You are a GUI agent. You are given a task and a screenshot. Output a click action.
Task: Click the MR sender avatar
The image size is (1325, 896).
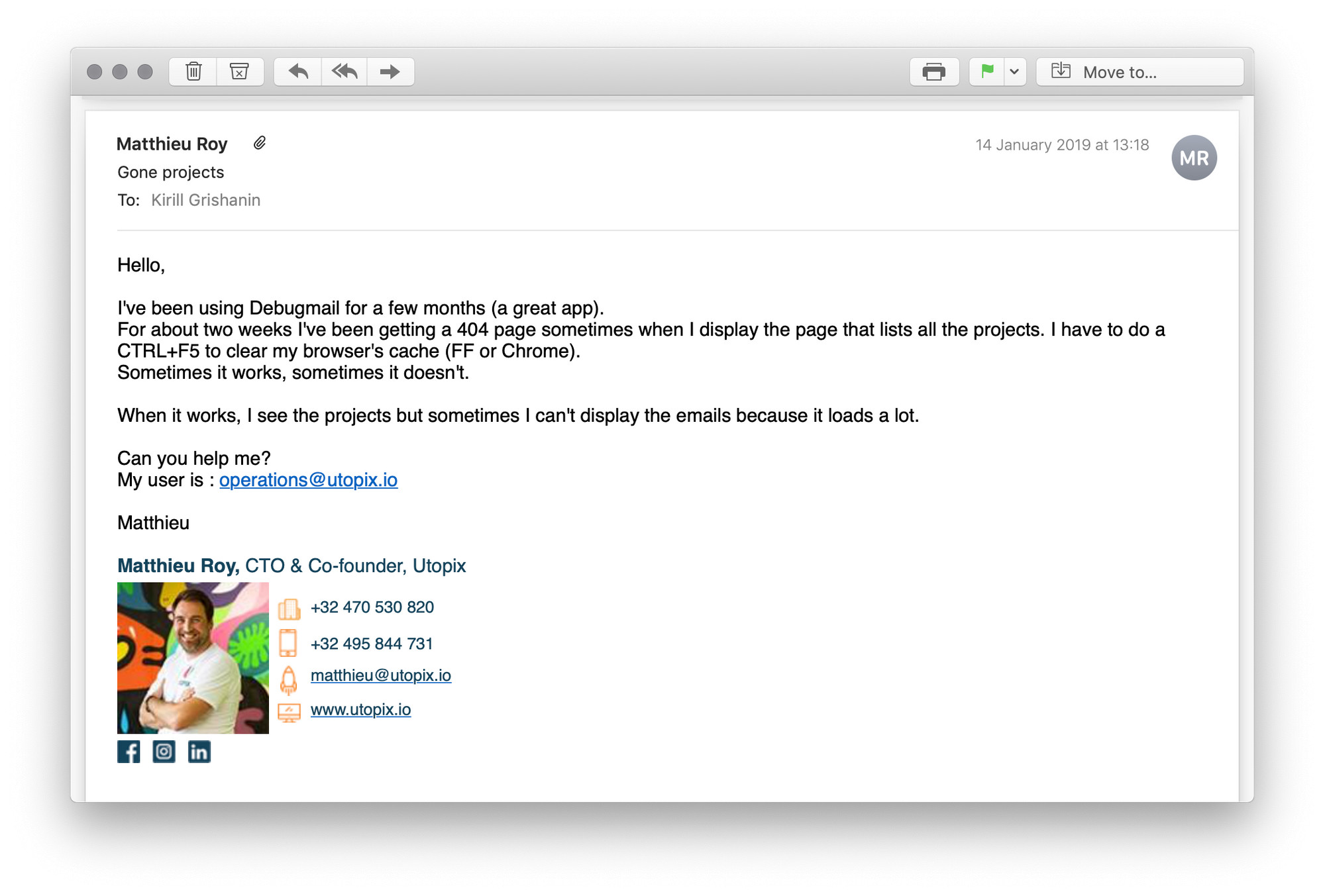pos(1193,158)
